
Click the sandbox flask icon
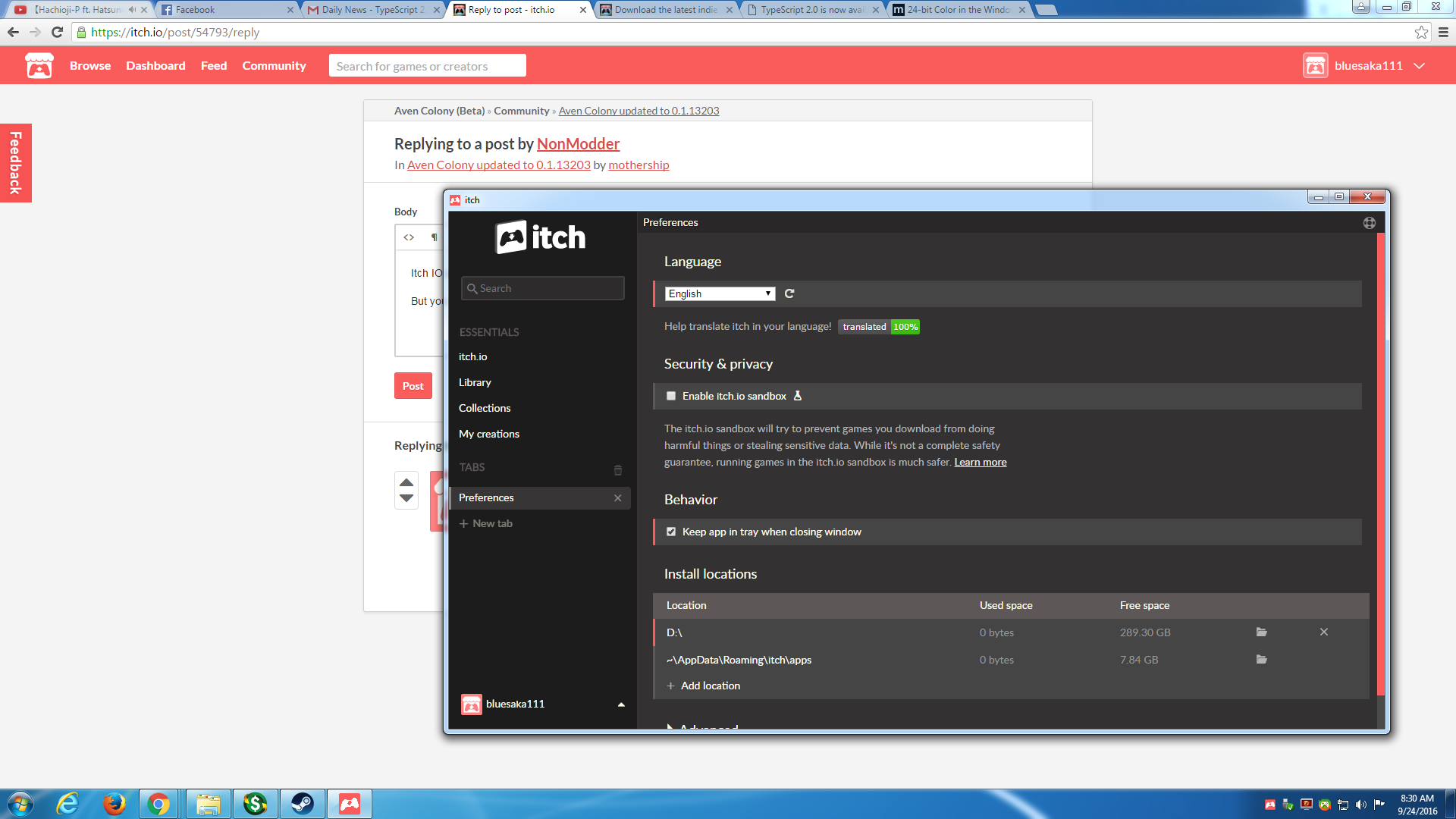click(798, 396)
